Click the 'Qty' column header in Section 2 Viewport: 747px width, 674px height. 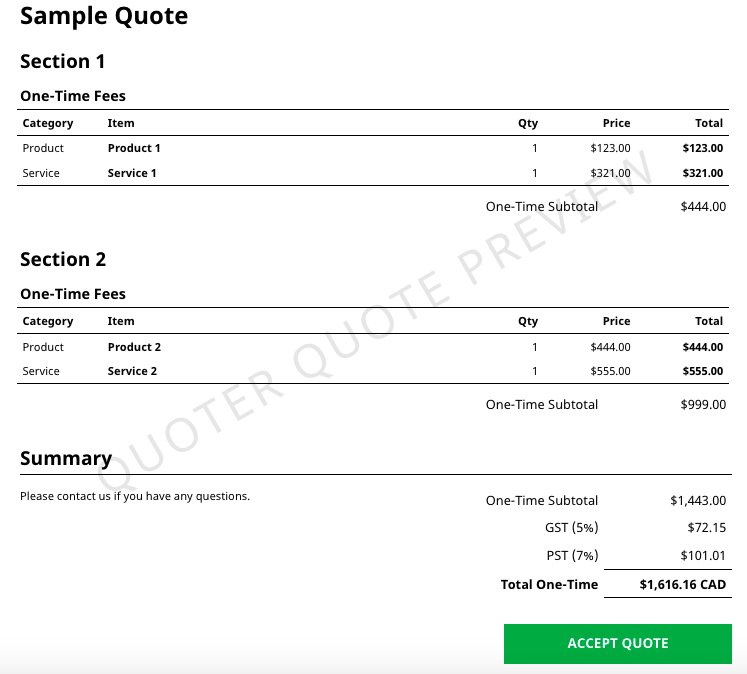528,322
